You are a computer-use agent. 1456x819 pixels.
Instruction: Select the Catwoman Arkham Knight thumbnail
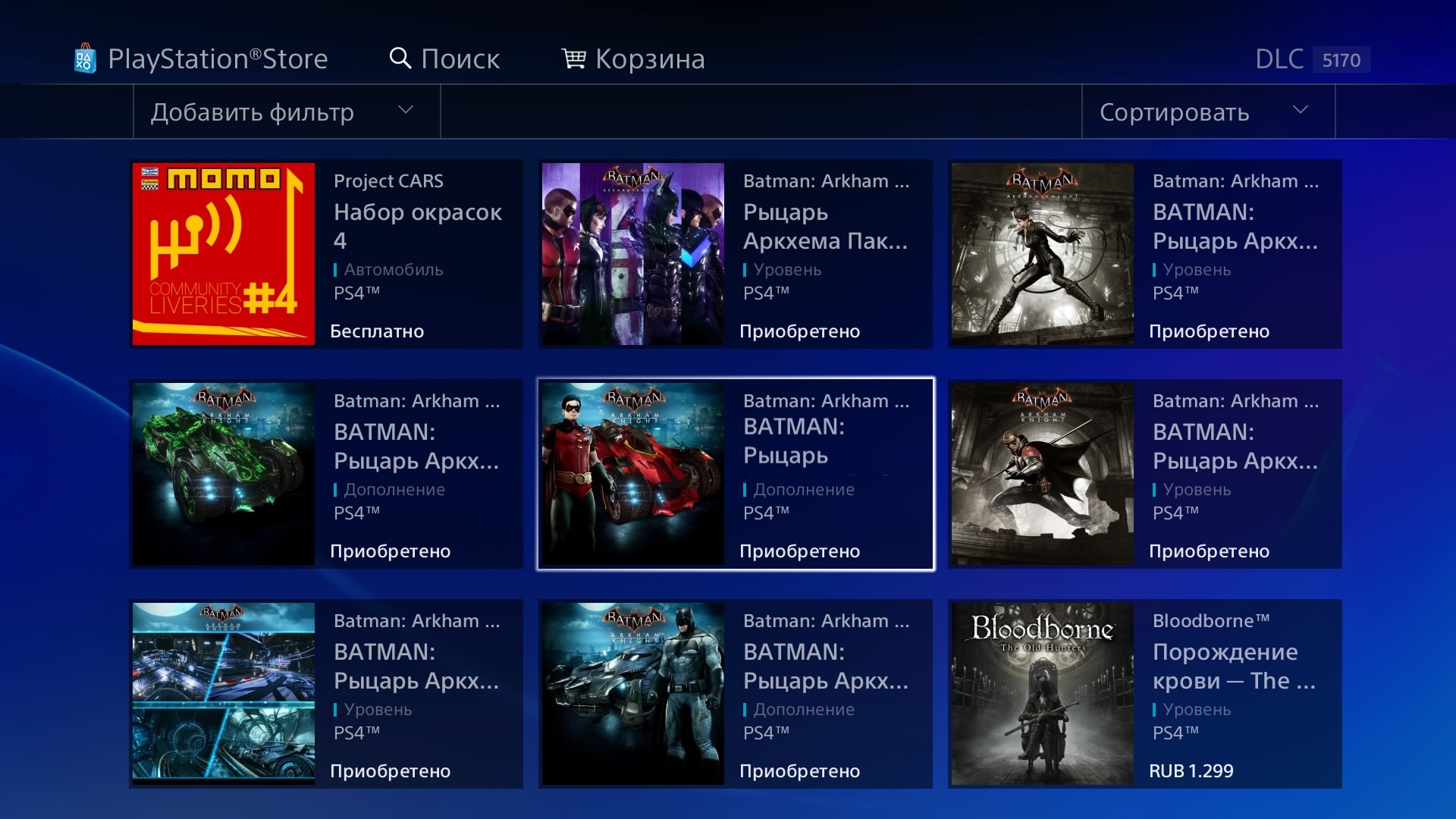tap(1043, 254)
